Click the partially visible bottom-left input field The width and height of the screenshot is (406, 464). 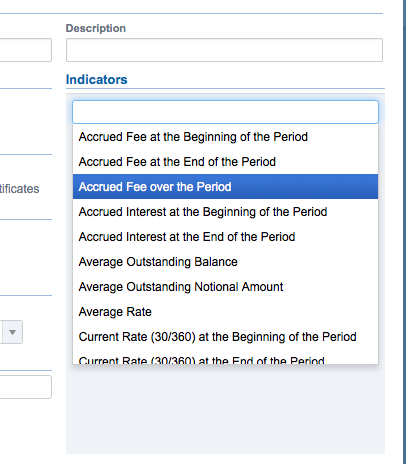point(26,387)
